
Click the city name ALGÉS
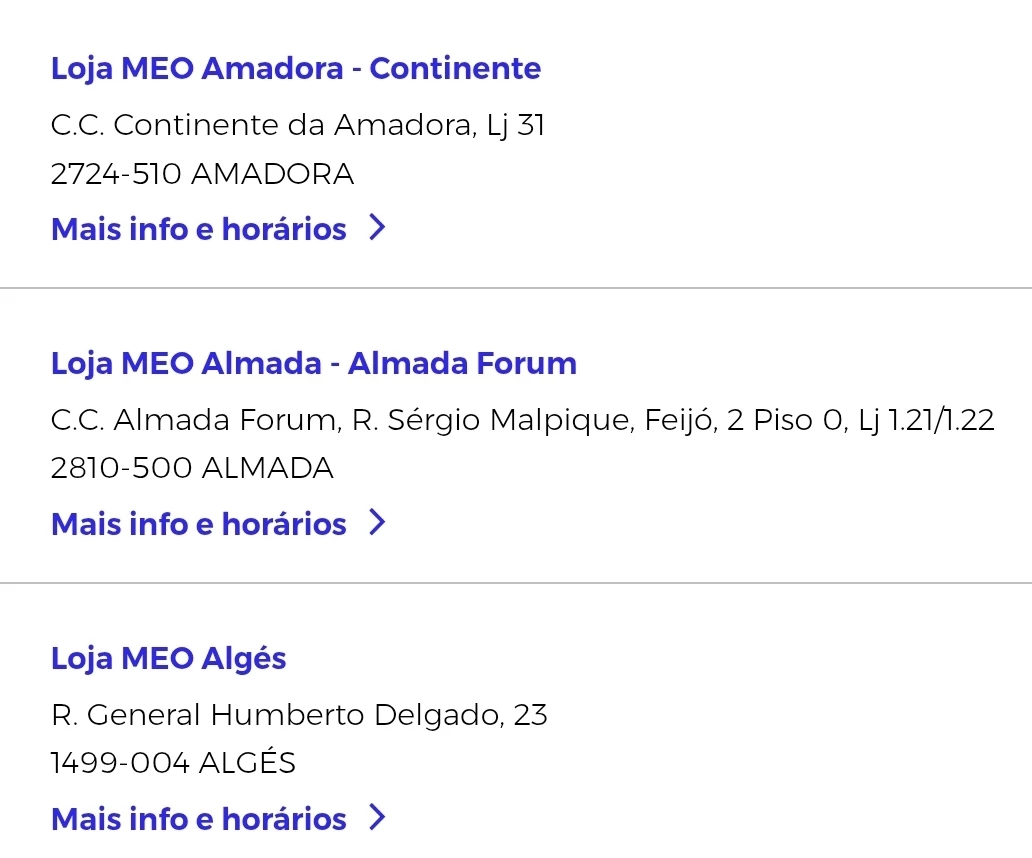(247, 763)
